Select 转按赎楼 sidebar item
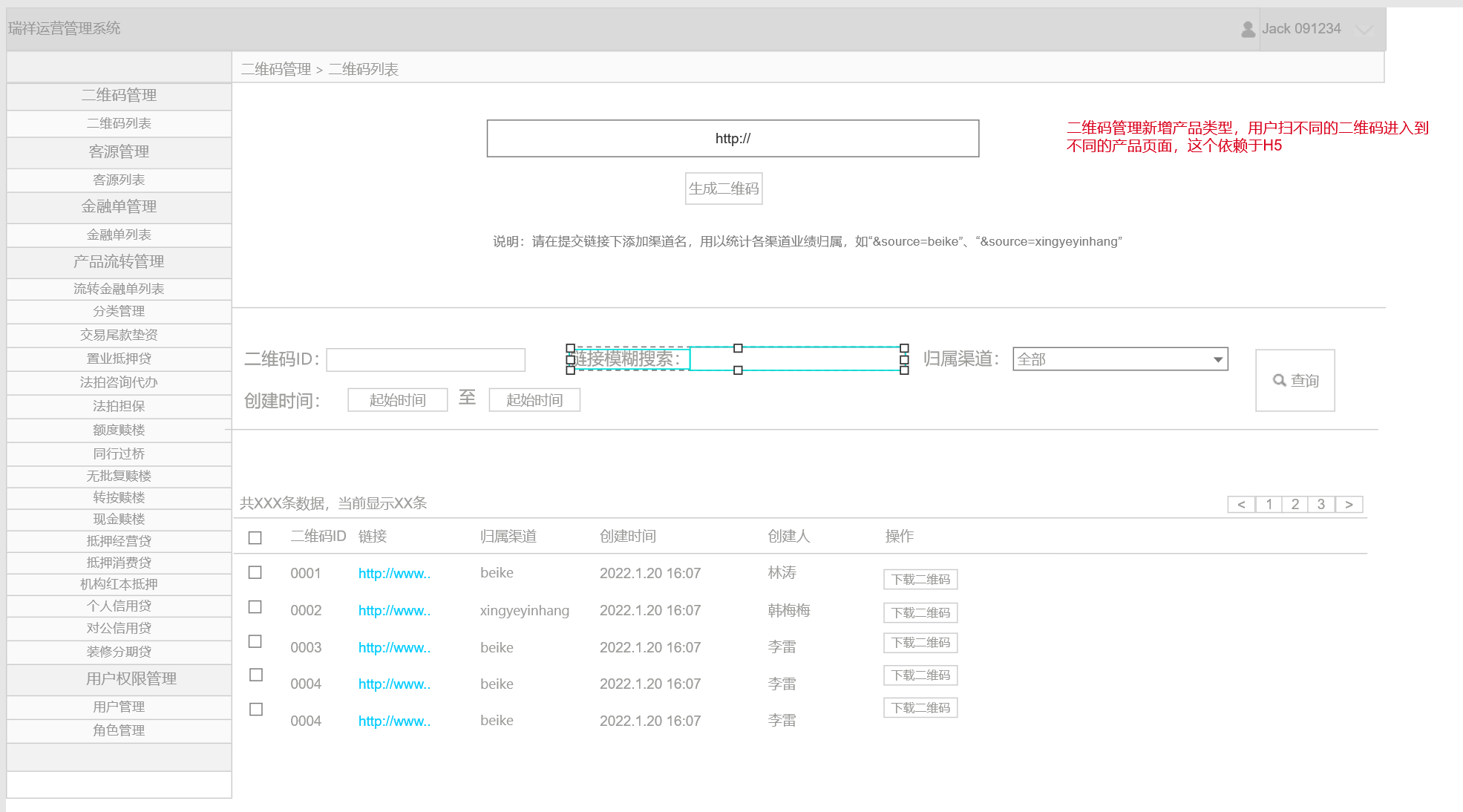This screenshot has width=1463, height=812. pos(119,498)
